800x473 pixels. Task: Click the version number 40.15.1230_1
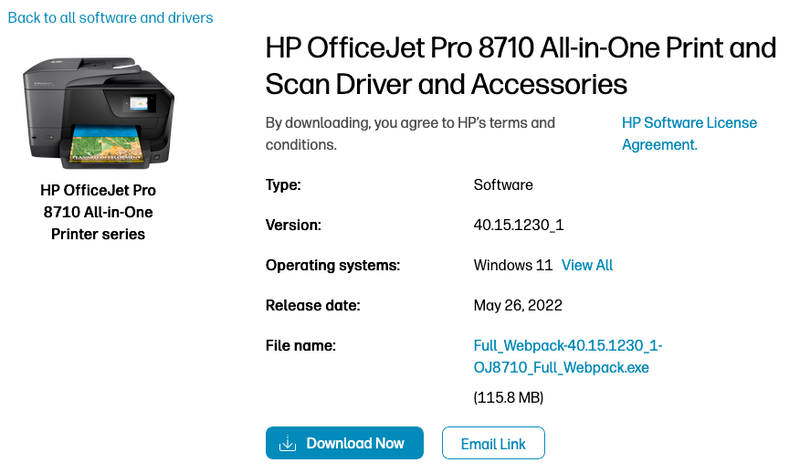pos(519,225)
